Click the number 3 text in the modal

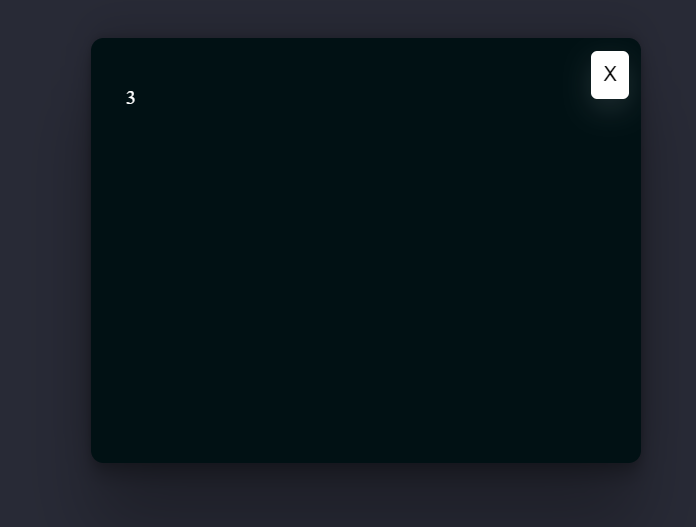[130, 98]
